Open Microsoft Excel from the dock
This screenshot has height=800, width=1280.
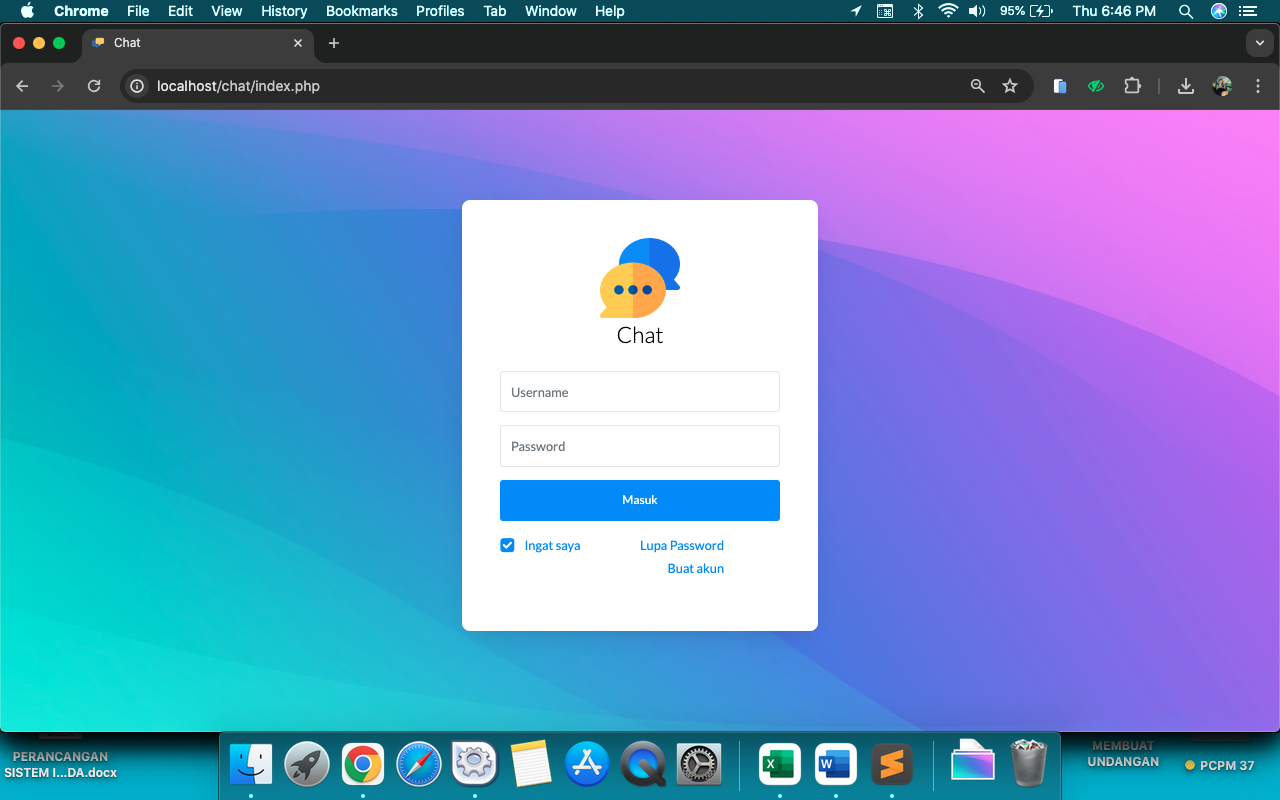[x=780, y=765]
